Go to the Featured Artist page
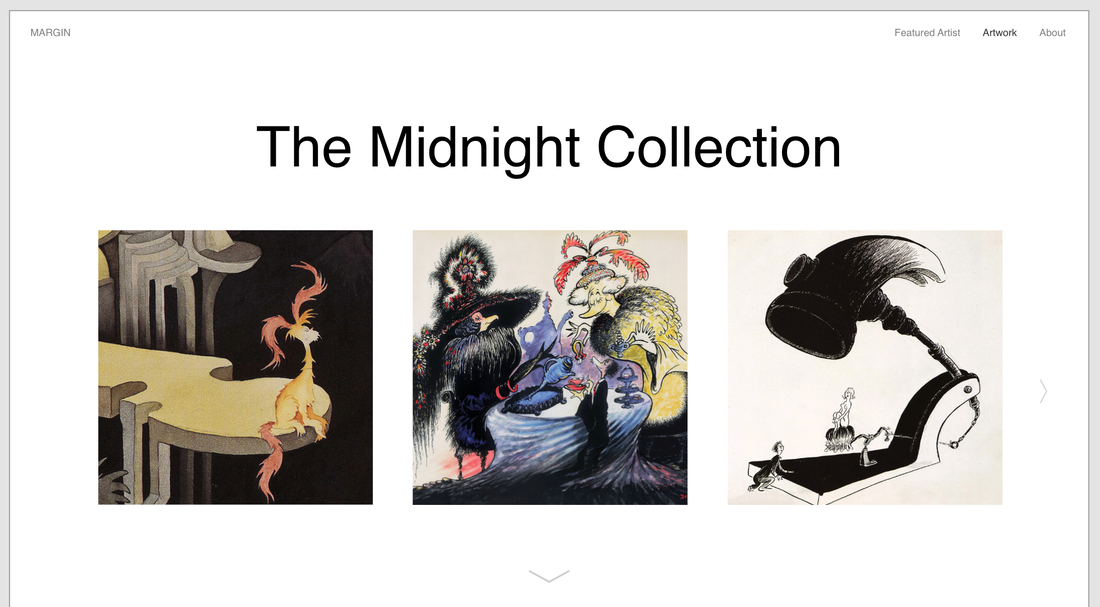1100x607 pixels. (x=927, y=32)
